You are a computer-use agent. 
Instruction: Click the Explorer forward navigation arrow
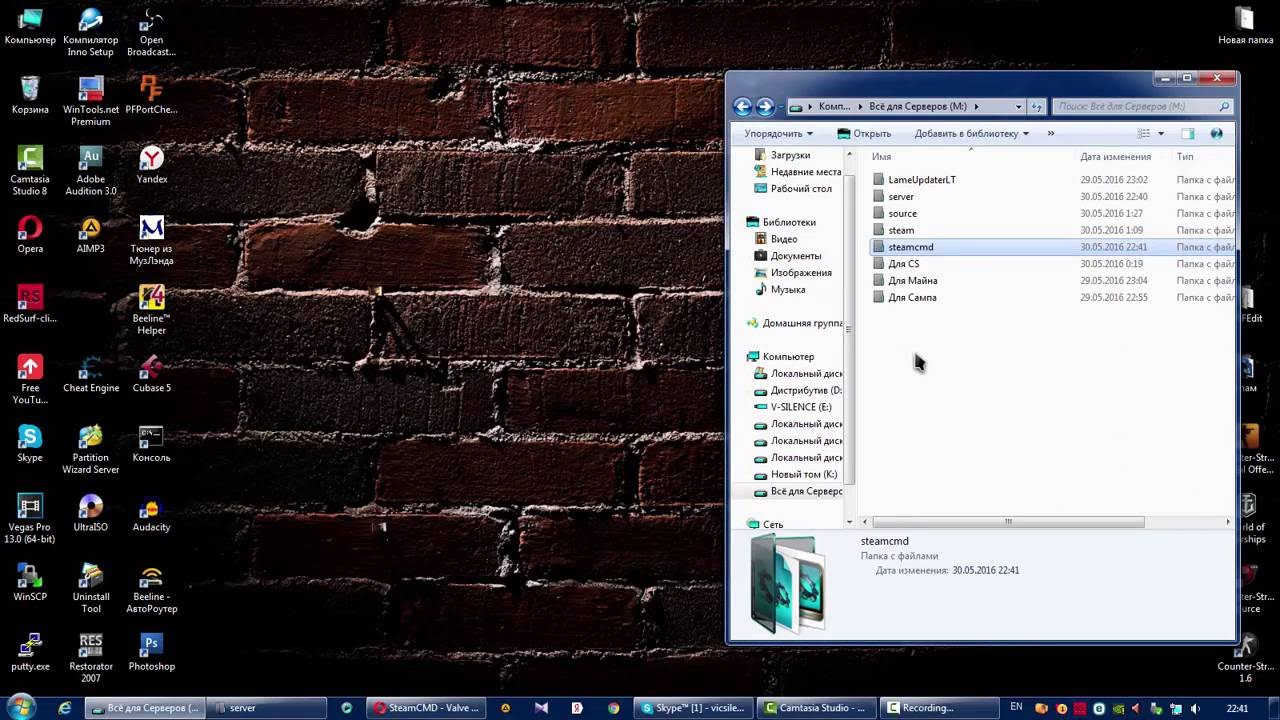765,106
